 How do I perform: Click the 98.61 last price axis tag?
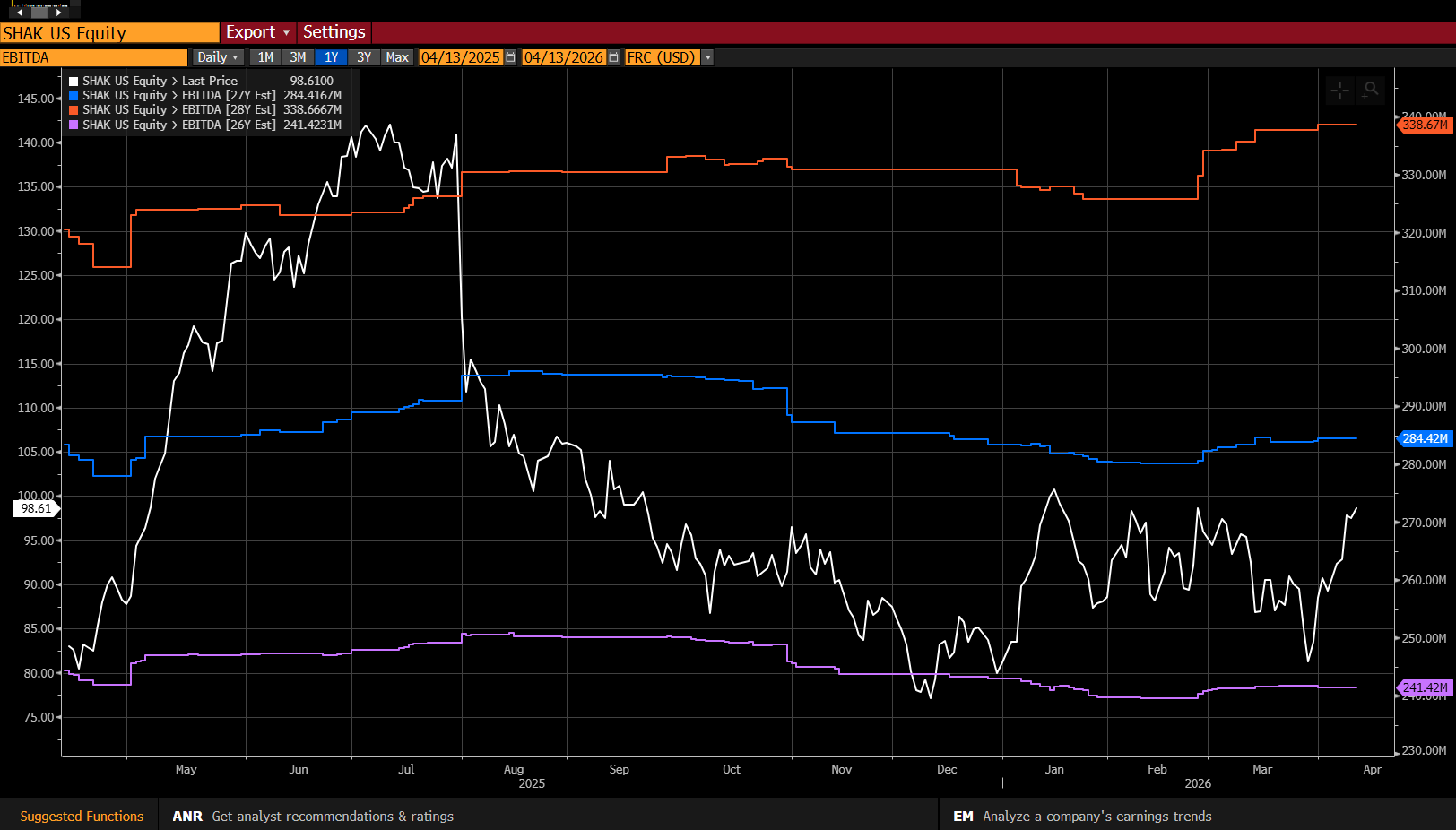point(36,508)
